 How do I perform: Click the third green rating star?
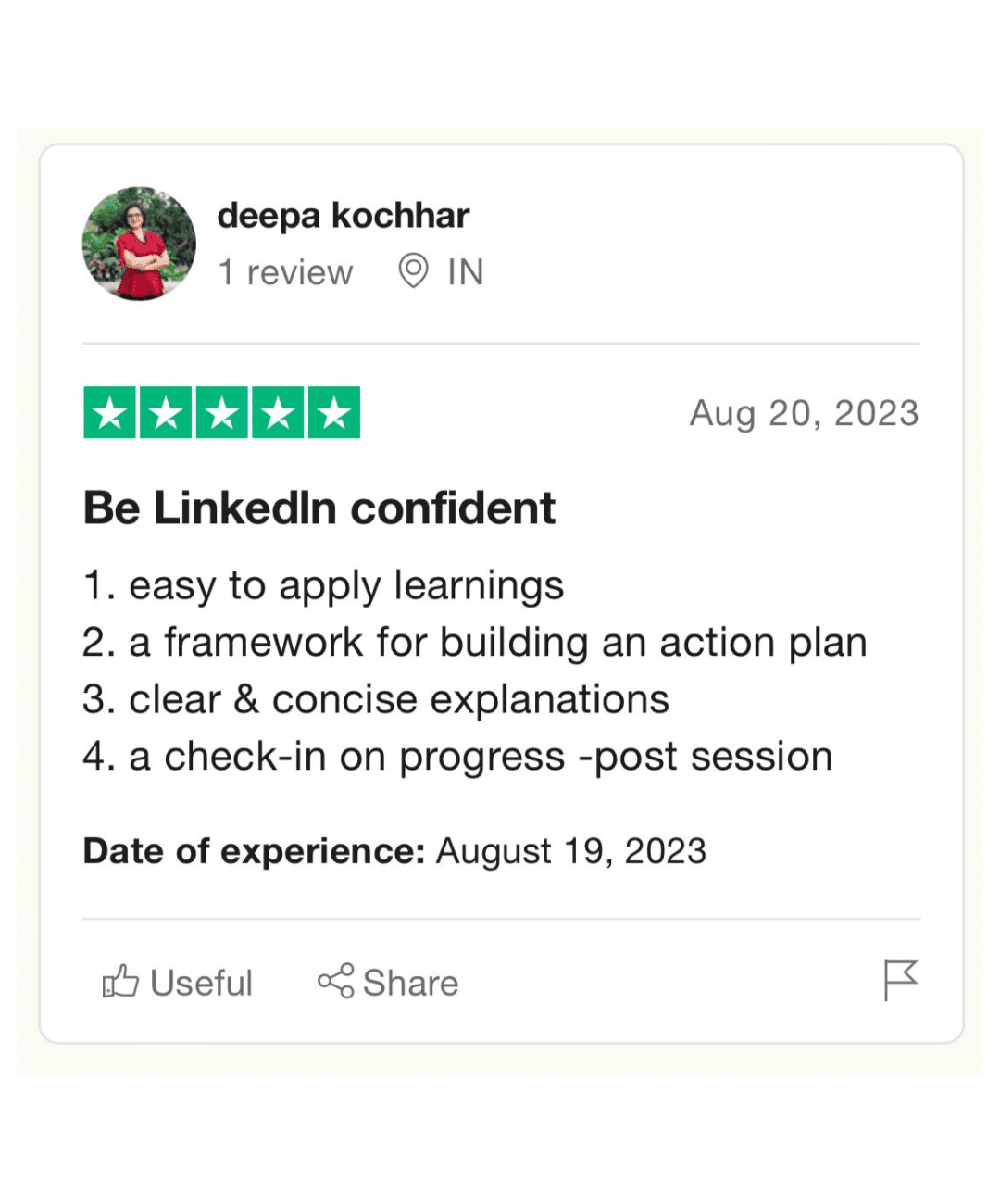tap(222, 412)
